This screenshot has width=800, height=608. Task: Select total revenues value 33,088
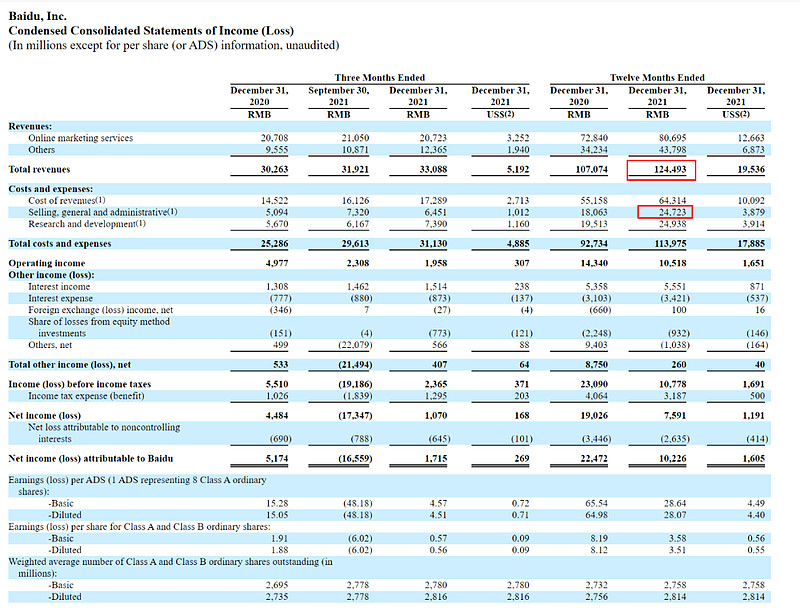433,169
